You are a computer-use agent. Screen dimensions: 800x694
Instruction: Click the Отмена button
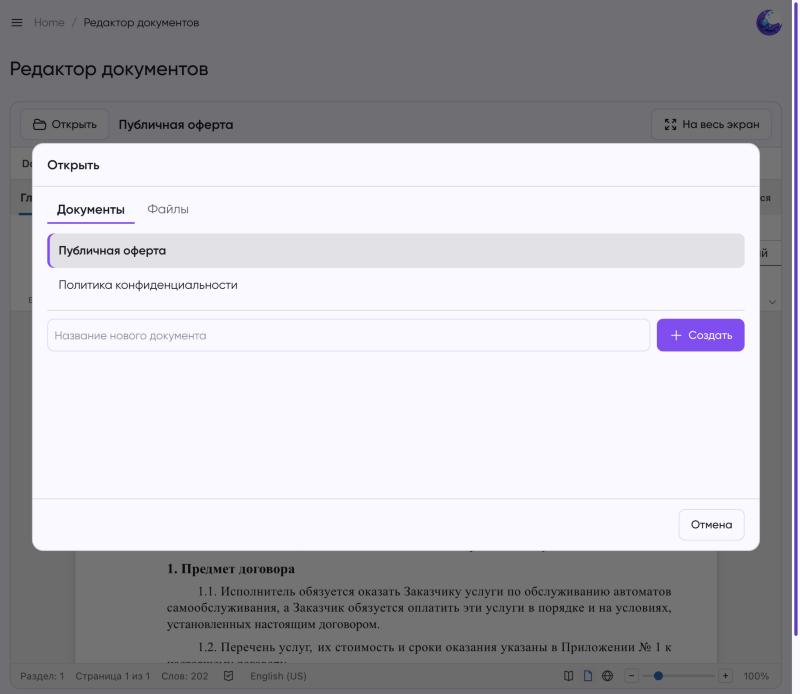pyautogui.click(x=711, y=525)
